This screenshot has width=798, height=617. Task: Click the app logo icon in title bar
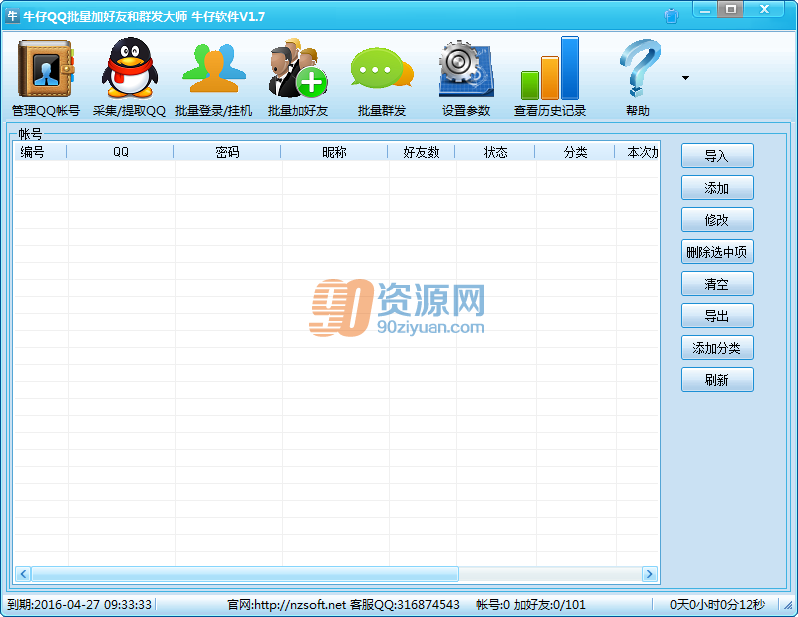coord(12,16)
